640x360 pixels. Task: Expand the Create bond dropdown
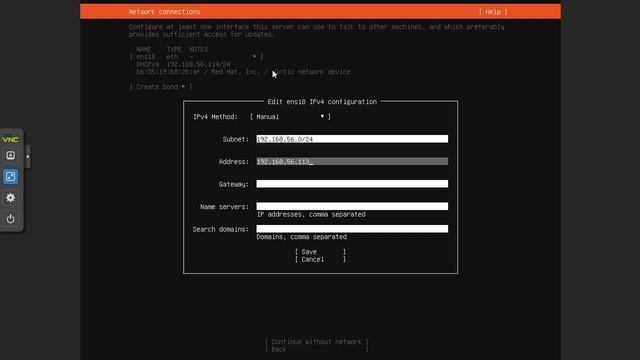pyautogui.click(x=160, y=87)
